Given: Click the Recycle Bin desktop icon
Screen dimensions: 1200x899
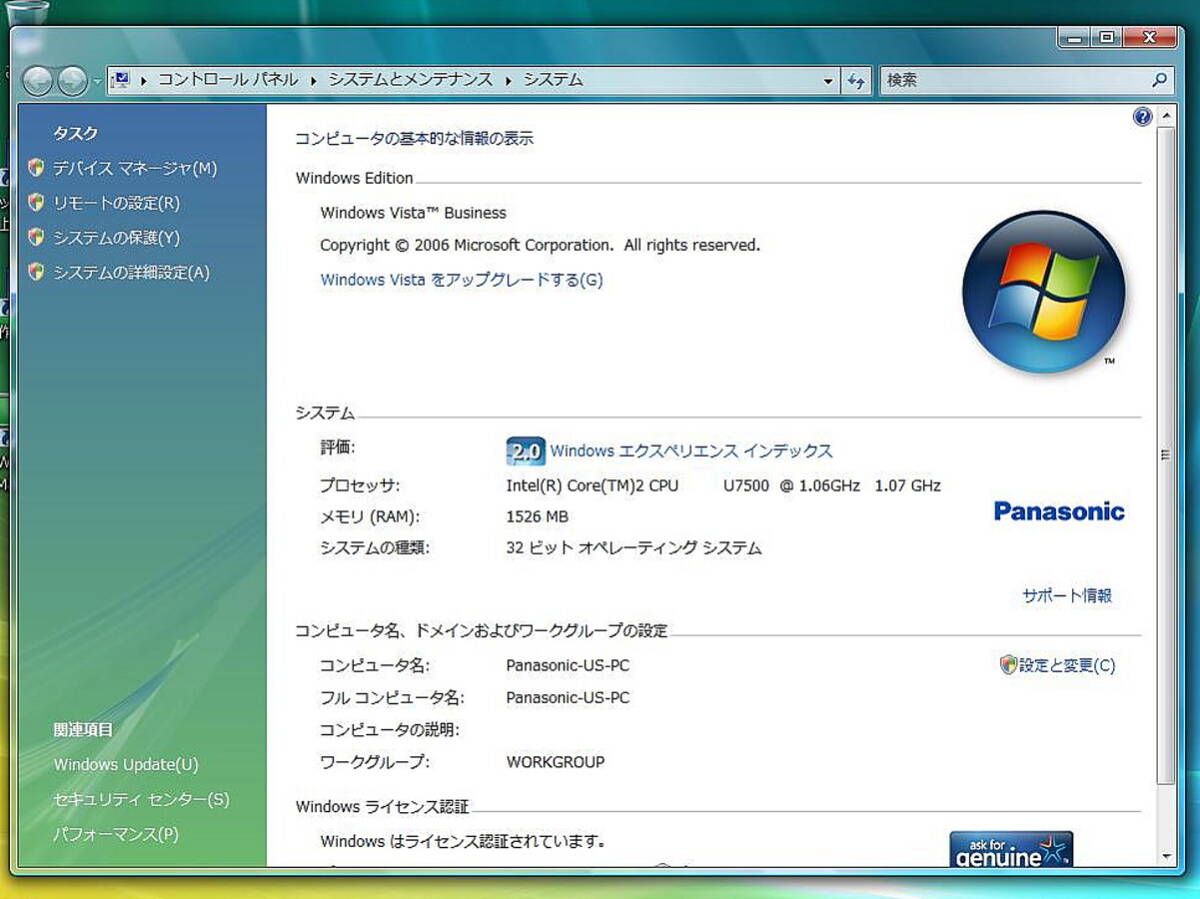Looking at the screenshot, I should (x=28, y=11).
